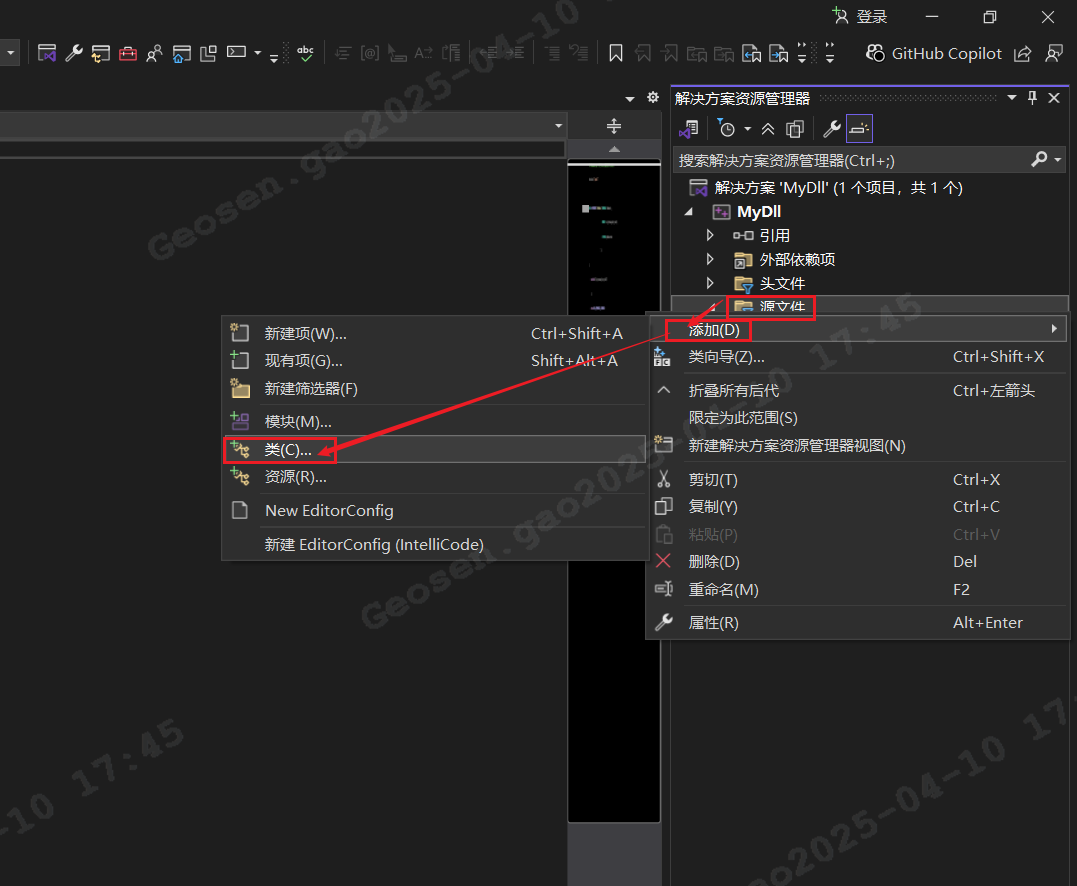Choose 类向导(Z)... from context menu
Viewport: 1077px width, 886px height.
(858, 357)
